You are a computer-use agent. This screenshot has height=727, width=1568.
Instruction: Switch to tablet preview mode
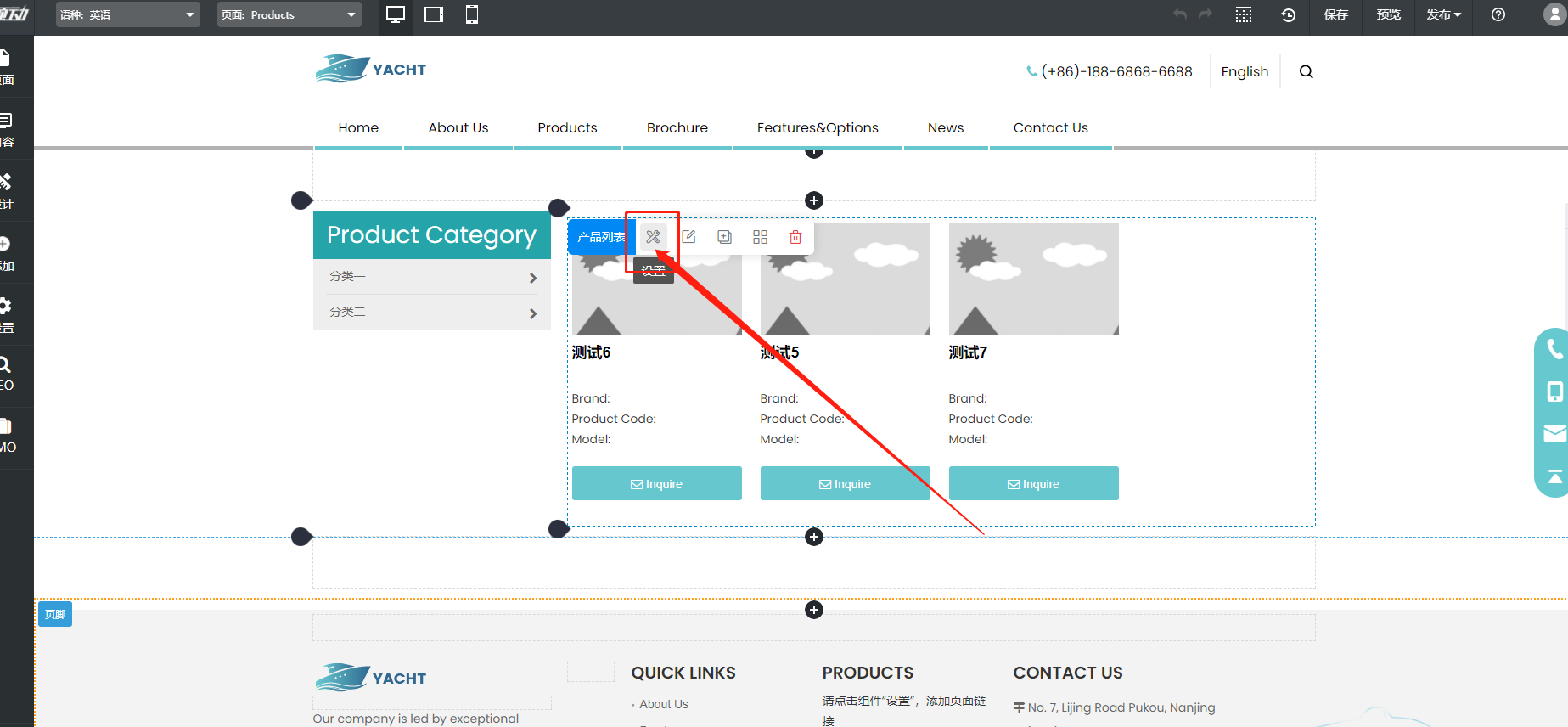tap(434, 15)
